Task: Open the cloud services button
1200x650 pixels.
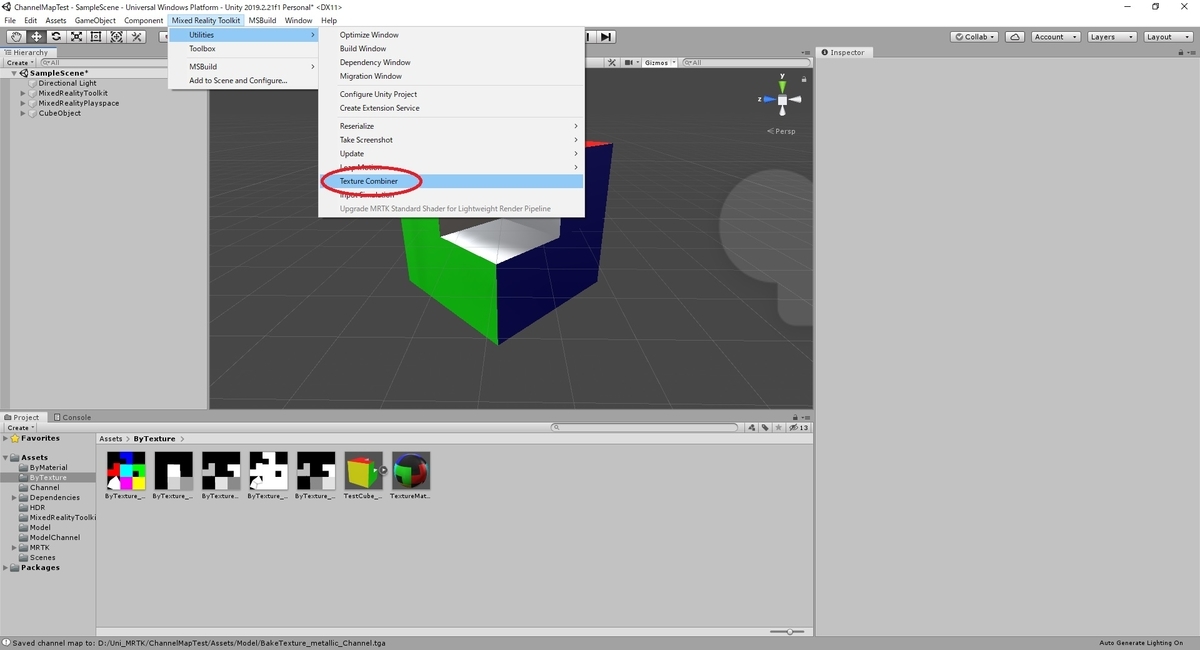Action: coord(1015,37)
